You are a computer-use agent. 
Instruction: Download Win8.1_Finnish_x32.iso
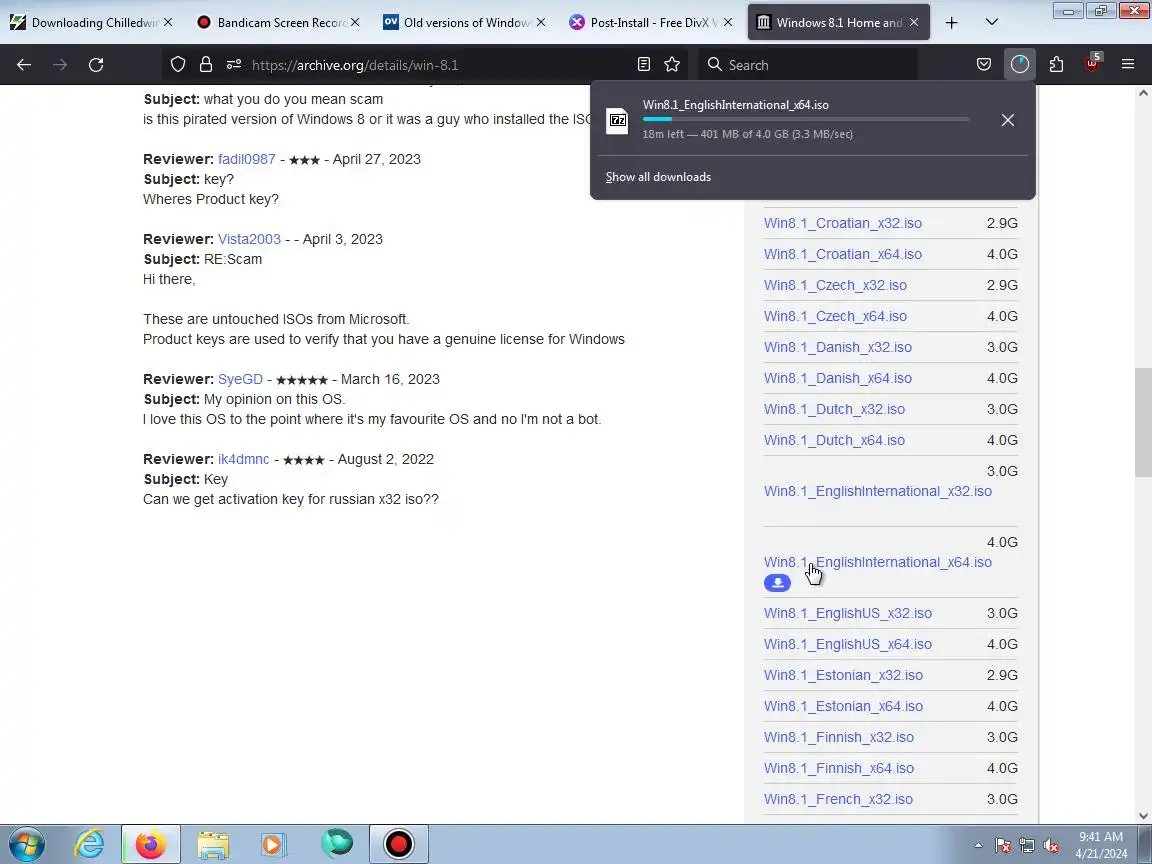point(839,737)
